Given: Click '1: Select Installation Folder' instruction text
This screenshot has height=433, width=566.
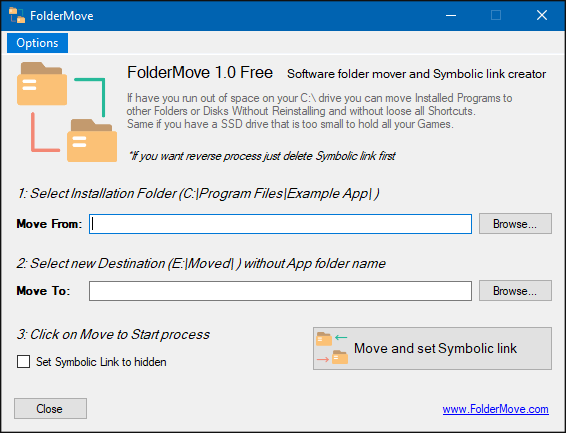Looking at the screenshot, I should 198,194.
